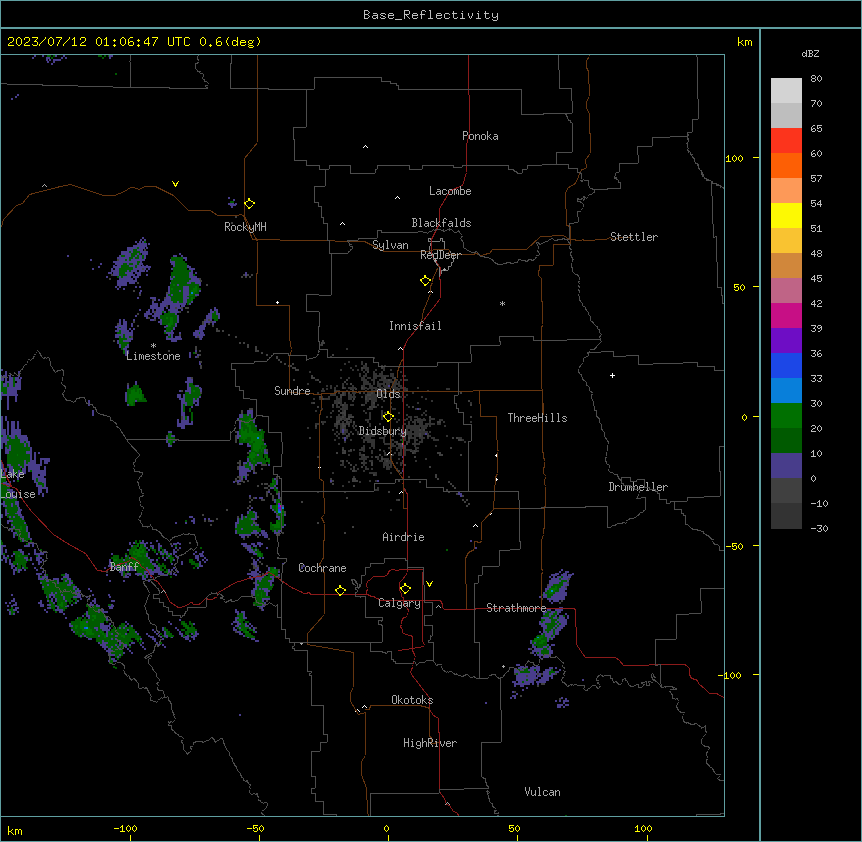Viewport: 862px width, 842px height.
Task: Select the dark green 10-20 dBZ swatch
Action: tap(786, 441)
